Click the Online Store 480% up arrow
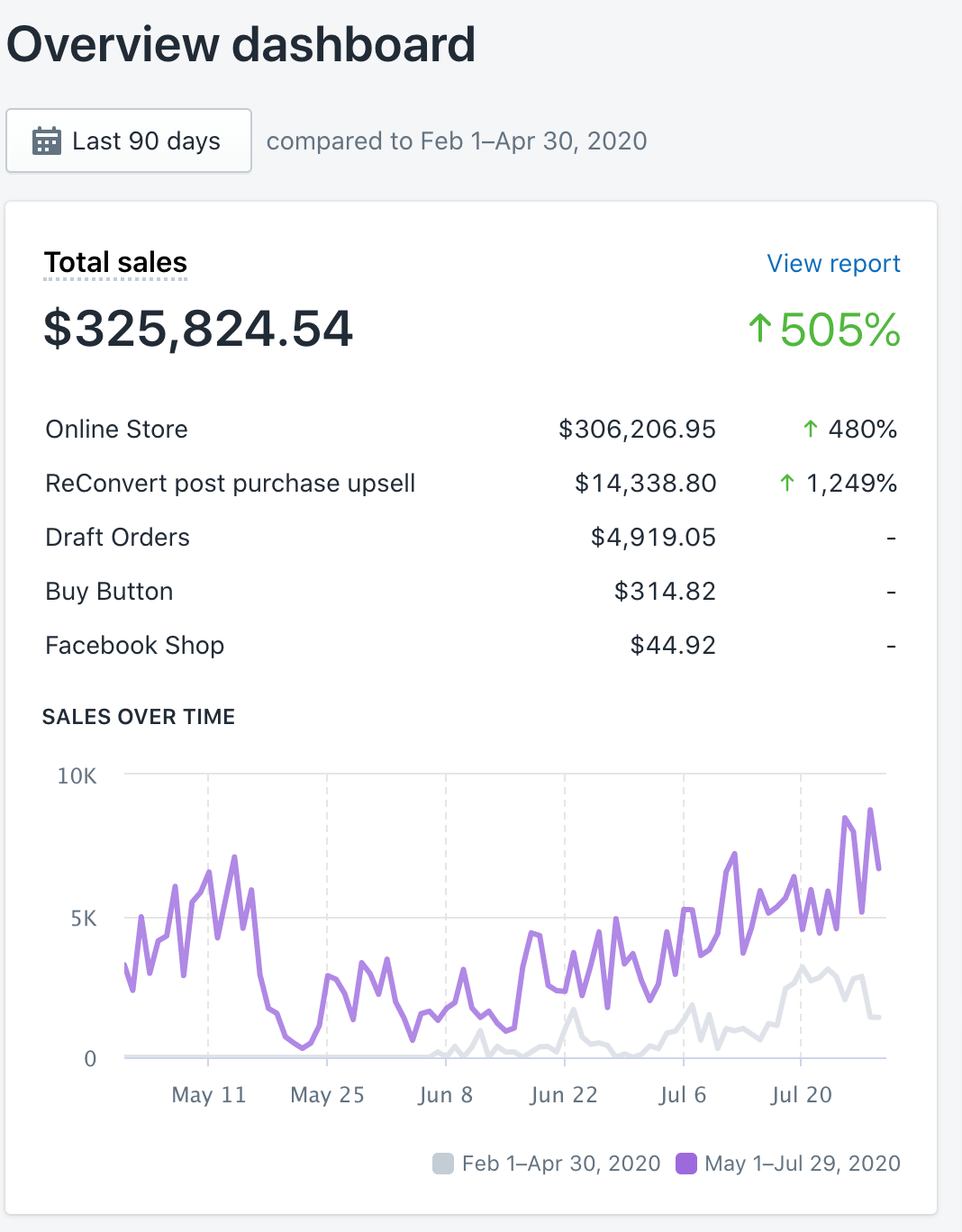This screenshot has height=1232, width=962. (811, 429)
